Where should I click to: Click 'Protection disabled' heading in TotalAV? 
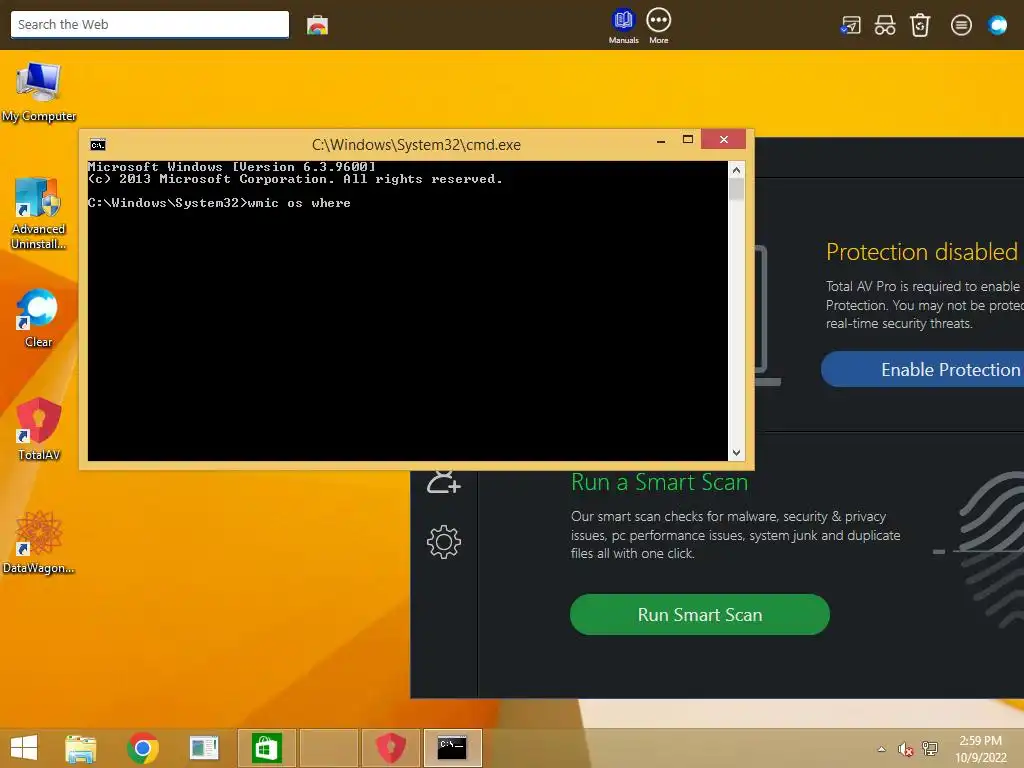(921, 252)
